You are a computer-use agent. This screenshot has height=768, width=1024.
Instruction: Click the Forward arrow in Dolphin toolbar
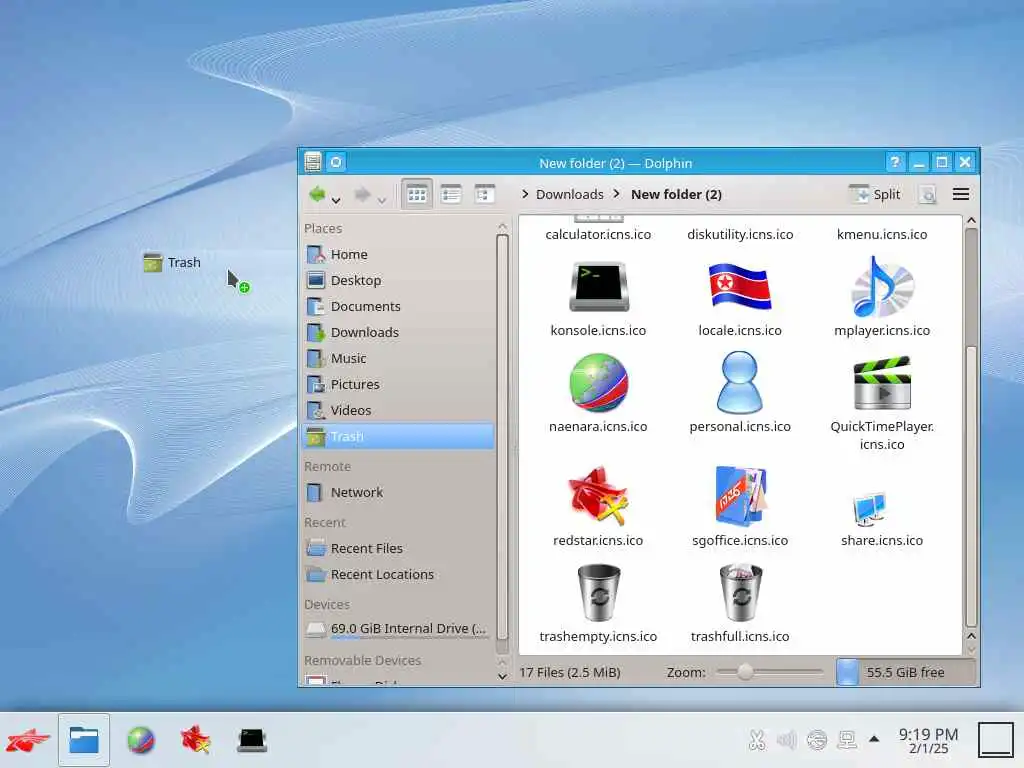pos(362,194)
